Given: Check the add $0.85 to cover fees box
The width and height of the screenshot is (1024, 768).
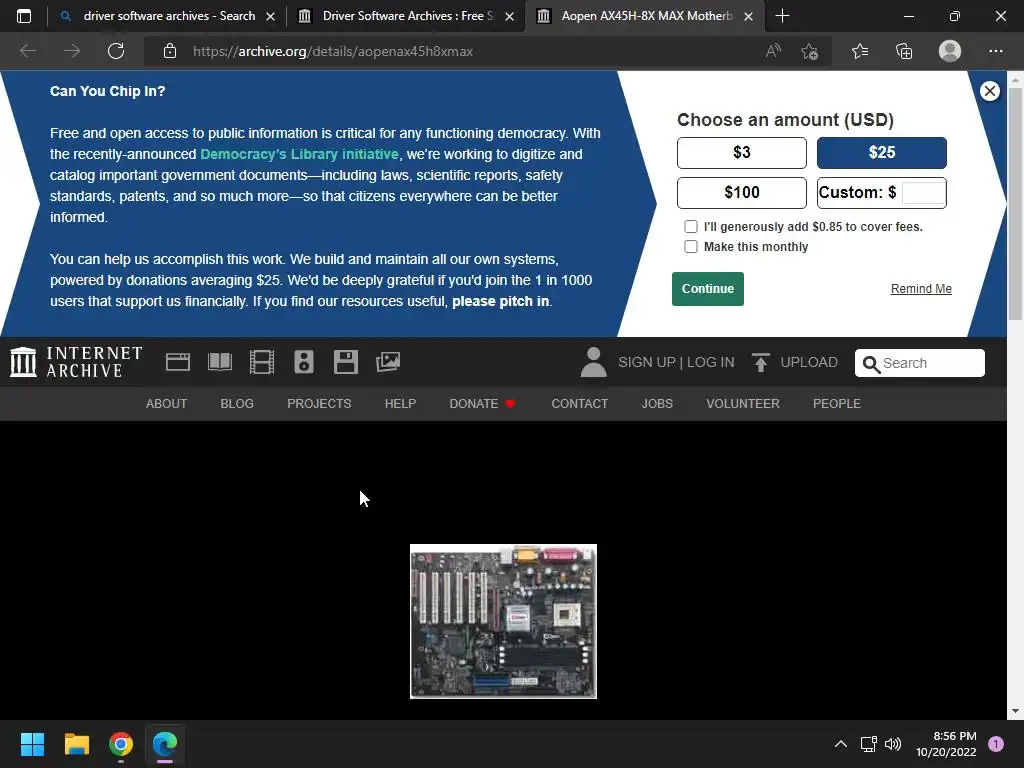Looking at the screenshot, I should click(690, 227).
